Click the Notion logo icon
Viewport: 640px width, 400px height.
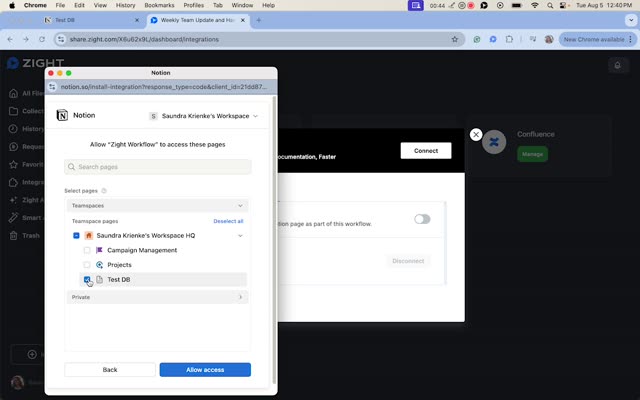[x=62, y=116]
